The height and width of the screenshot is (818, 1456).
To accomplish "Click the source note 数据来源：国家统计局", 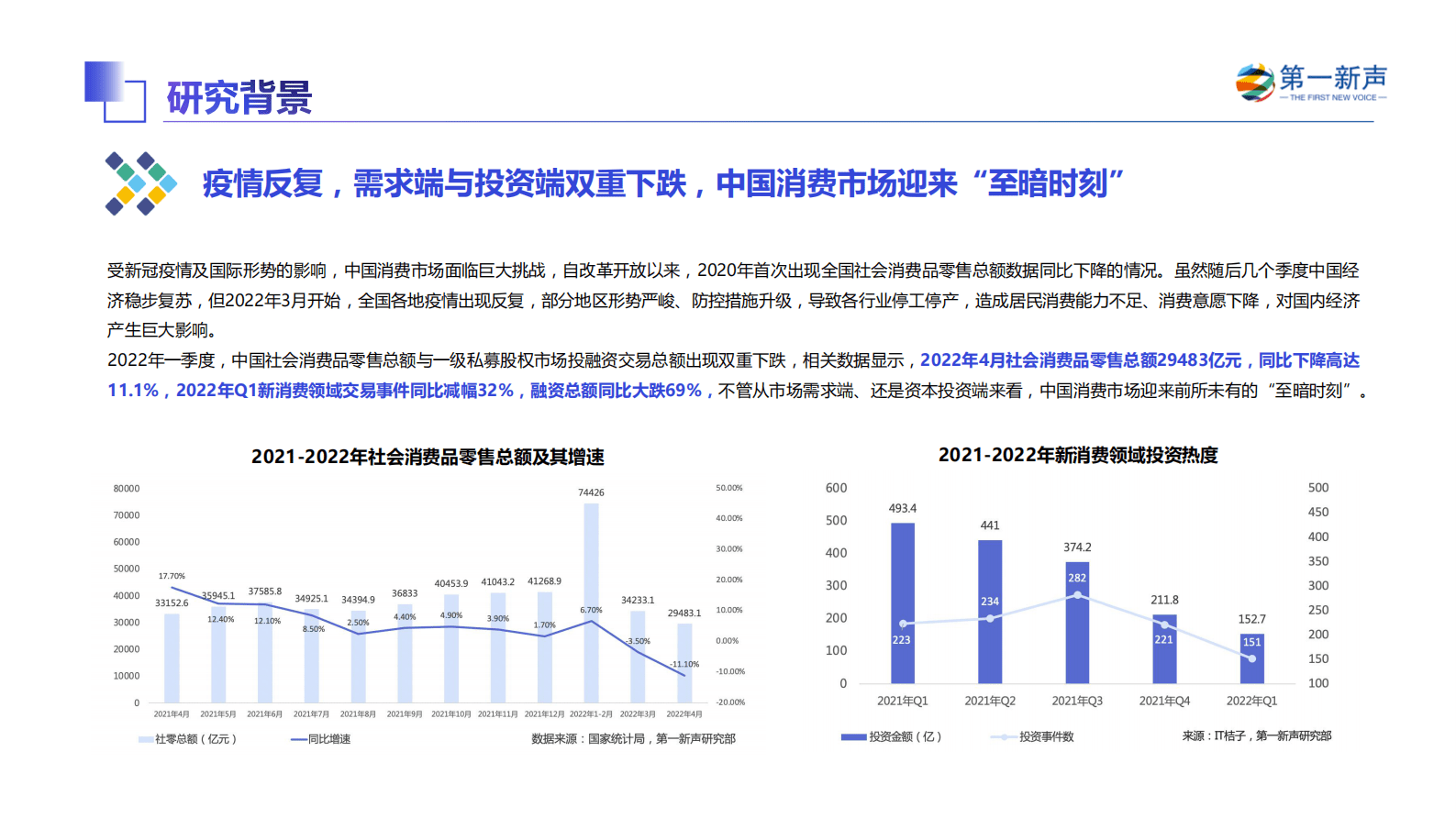I will 634,739.
